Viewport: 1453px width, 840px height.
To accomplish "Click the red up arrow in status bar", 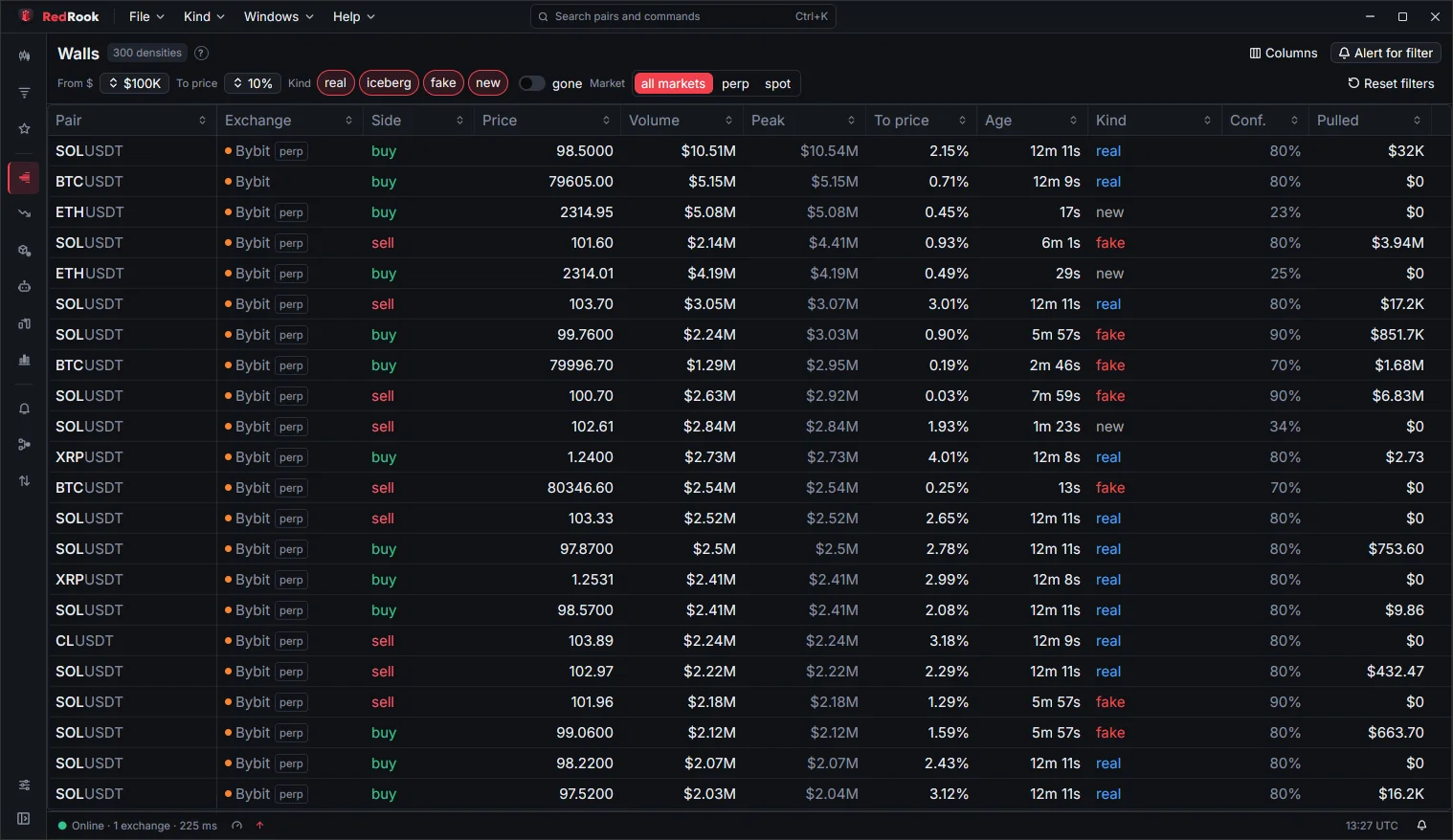I will coord(259,826).
